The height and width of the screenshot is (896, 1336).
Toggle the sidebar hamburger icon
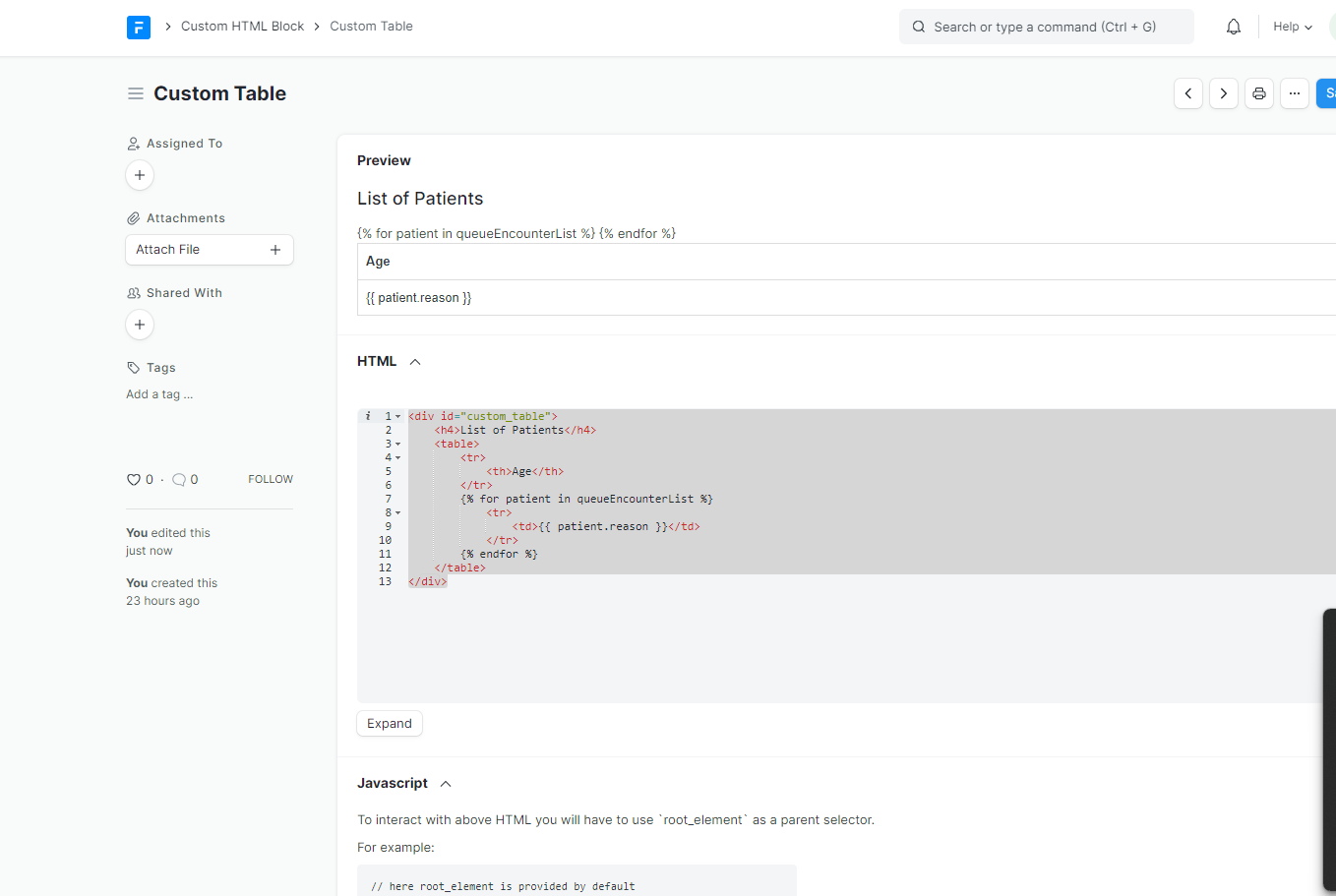tap(136, 93)
